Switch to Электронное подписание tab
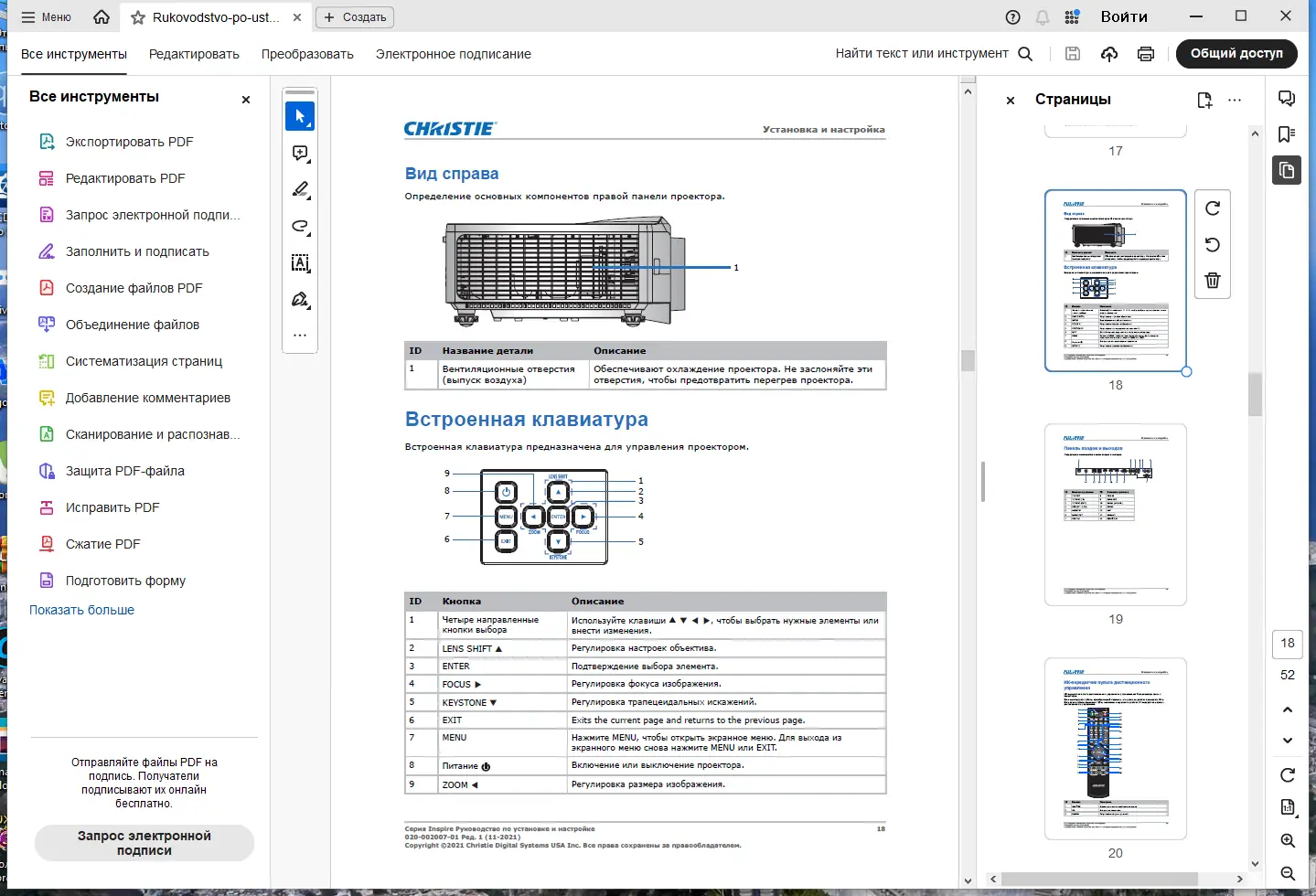The height and width of the screenshot is (896, 1316). [454, 54]
